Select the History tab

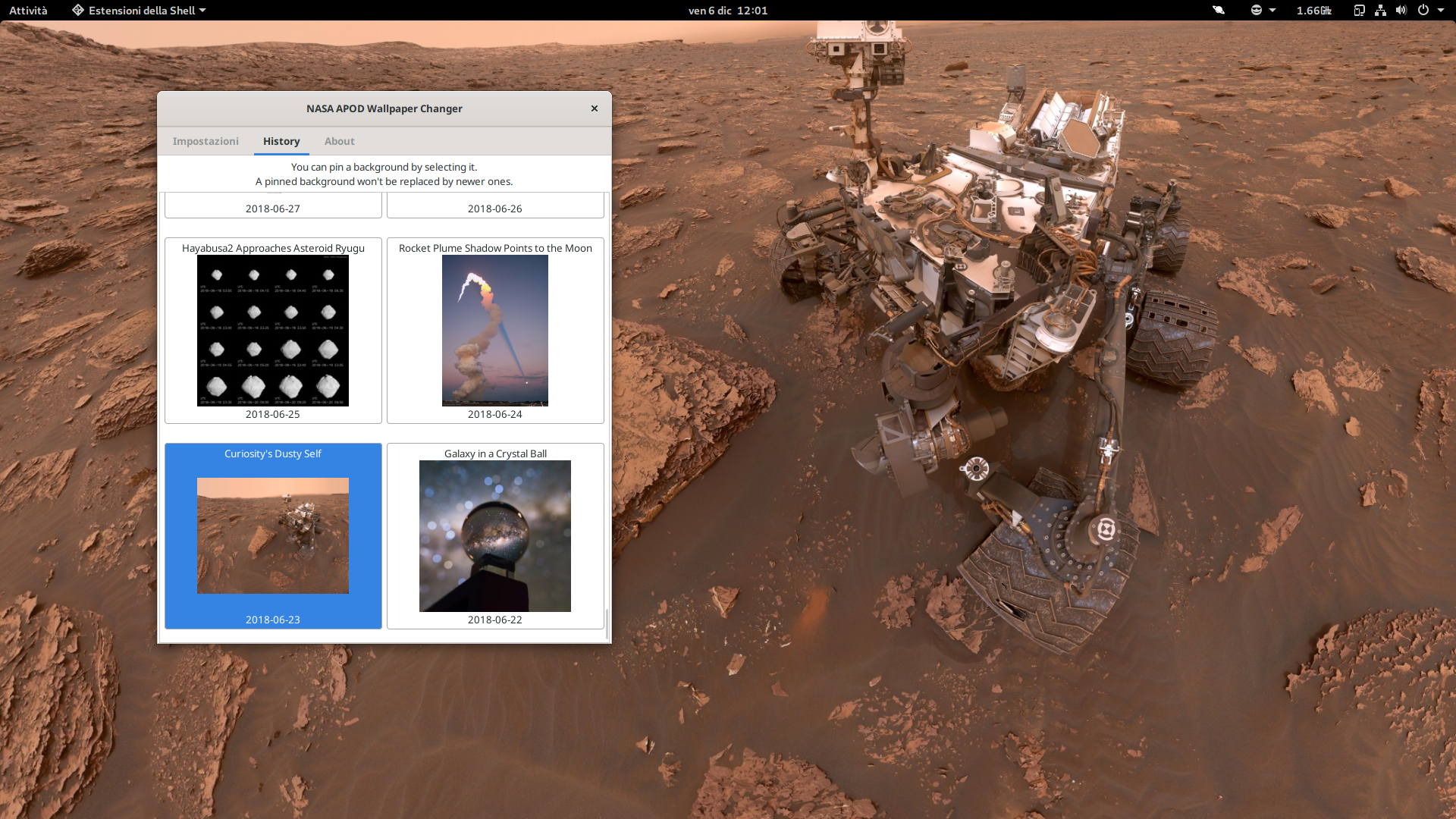click(281, 141)
